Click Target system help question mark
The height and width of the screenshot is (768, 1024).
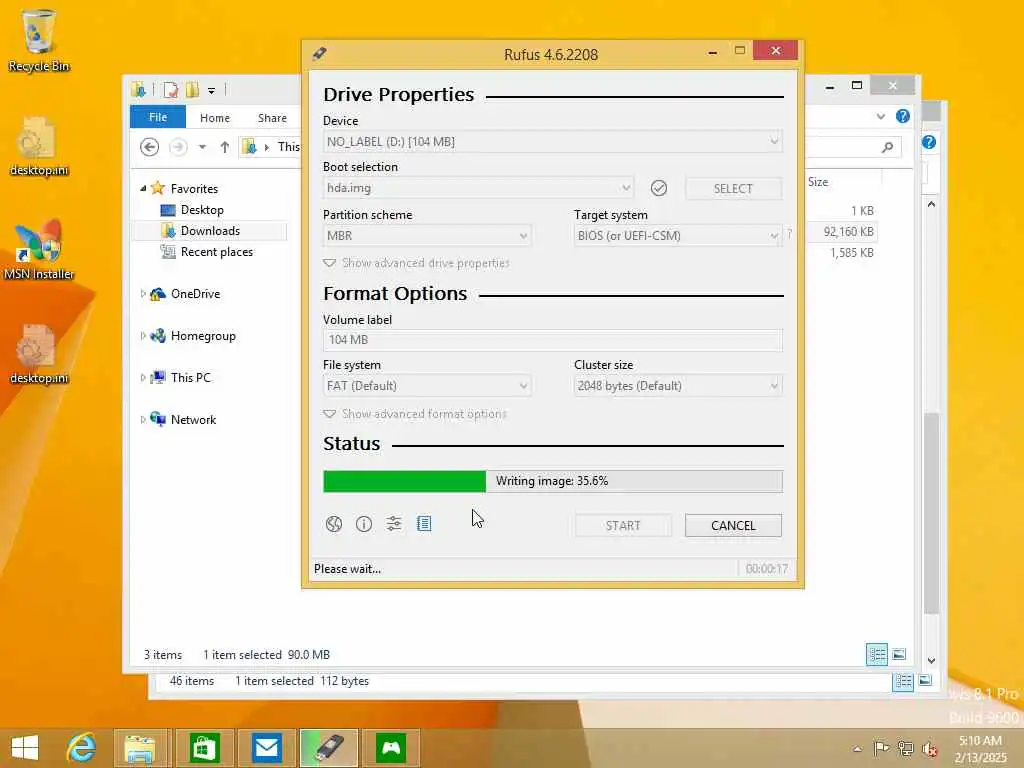point(790,234)
